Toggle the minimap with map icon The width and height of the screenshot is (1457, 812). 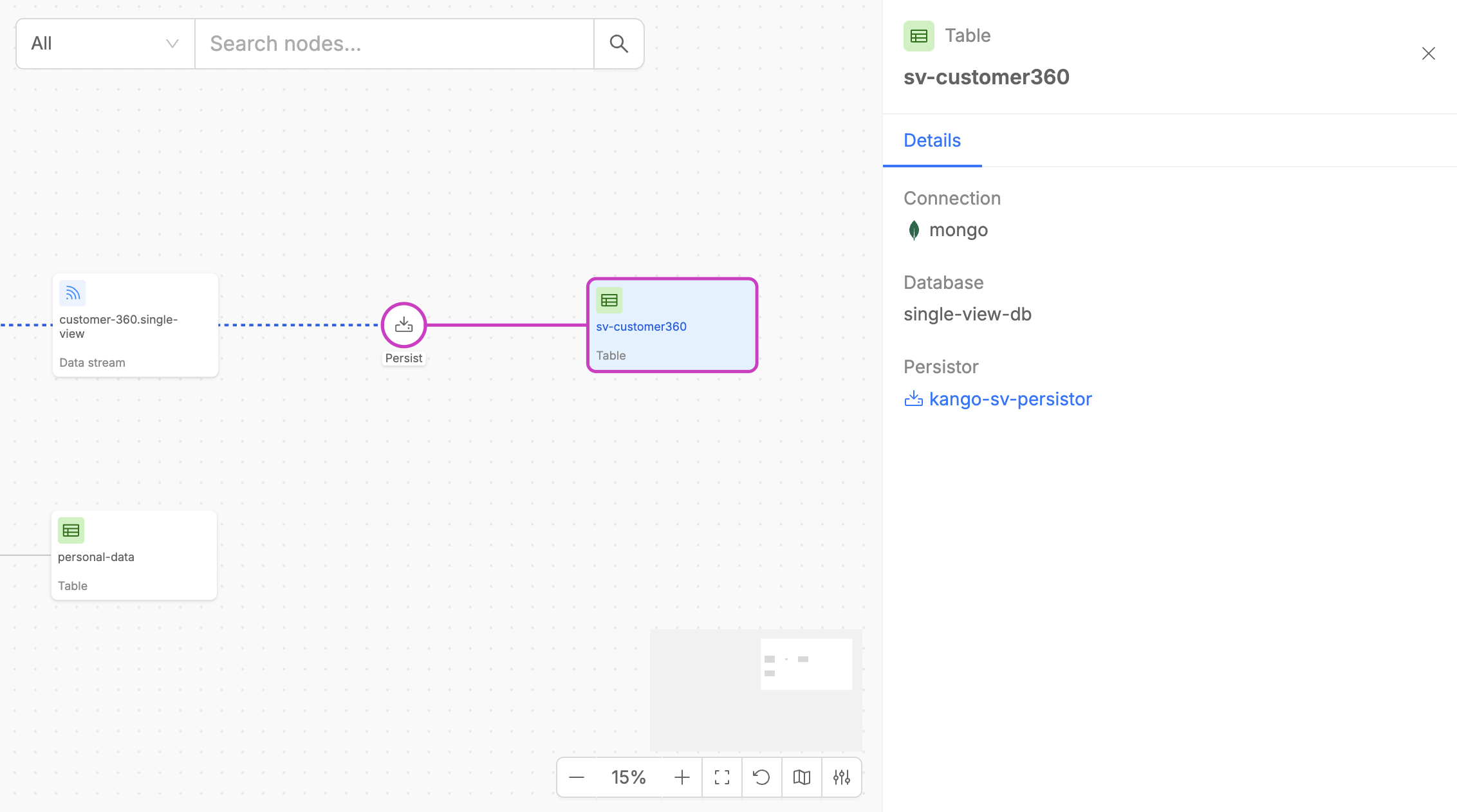pyautogui.click(x=801, y=777)
